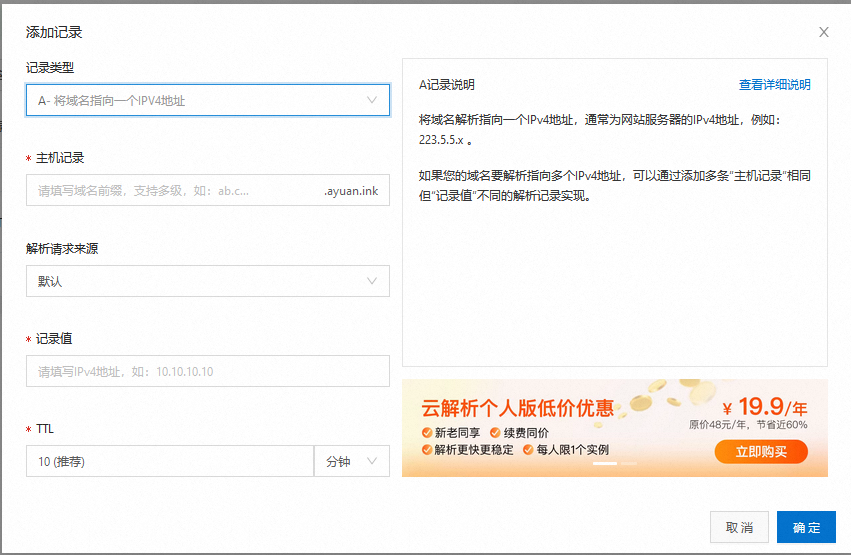Click the 记录值 IPv4 address input field

[208, 371]
